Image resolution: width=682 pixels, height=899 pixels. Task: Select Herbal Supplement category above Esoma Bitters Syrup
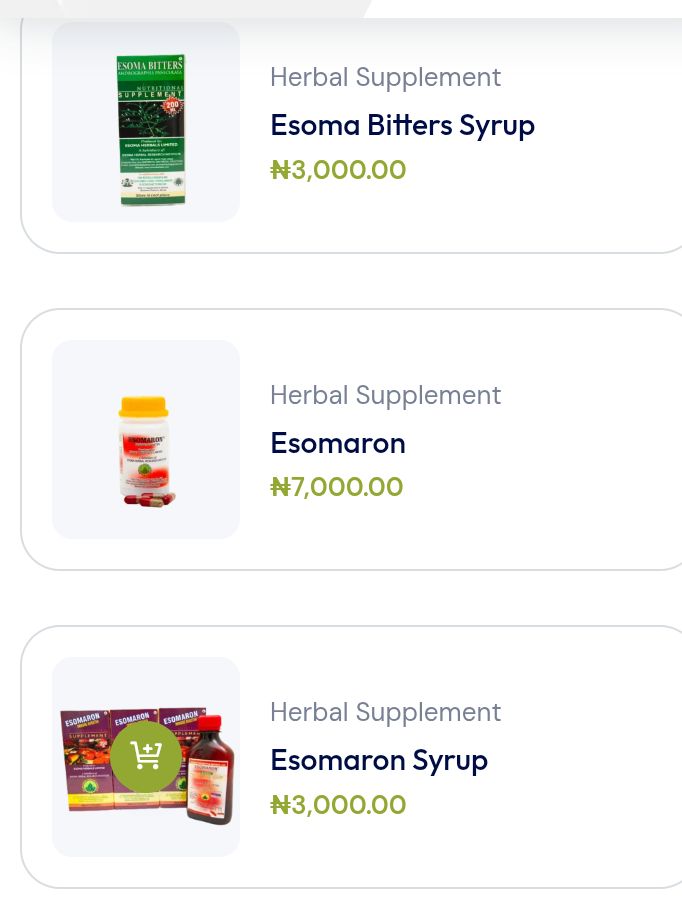(x=385, y=77)
